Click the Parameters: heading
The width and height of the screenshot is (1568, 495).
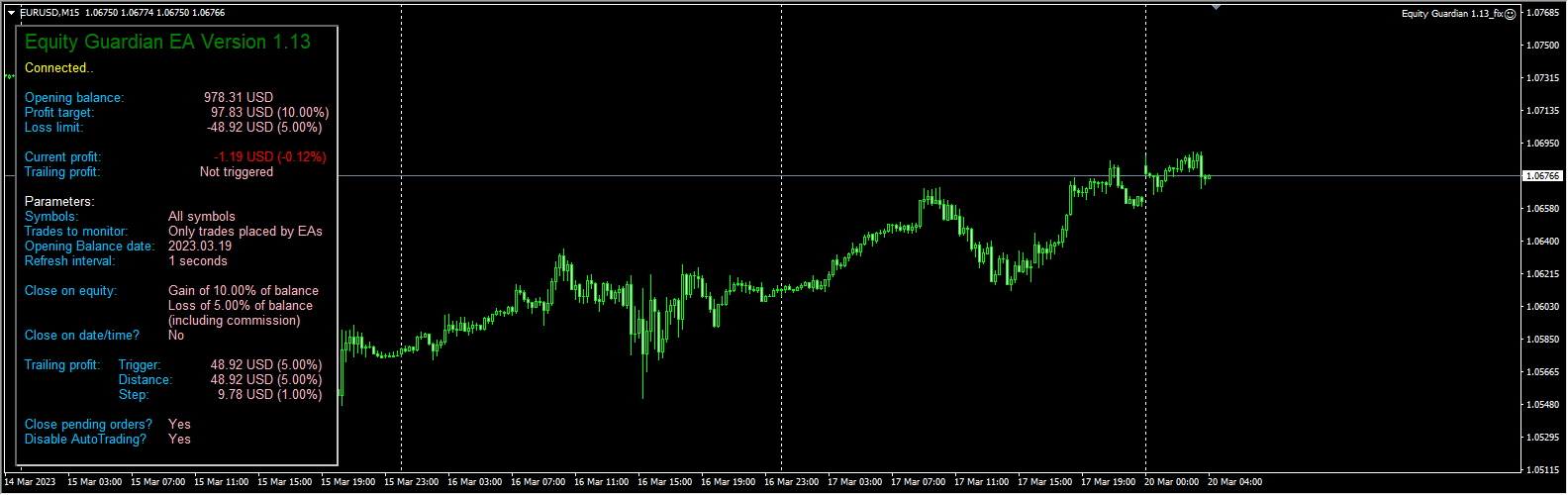click(59, 202)
